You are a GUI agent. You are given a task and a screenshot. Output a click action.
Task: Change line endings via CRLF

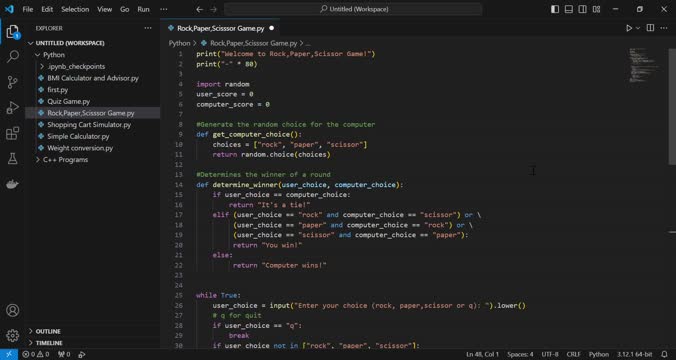[x=573, y=354]
